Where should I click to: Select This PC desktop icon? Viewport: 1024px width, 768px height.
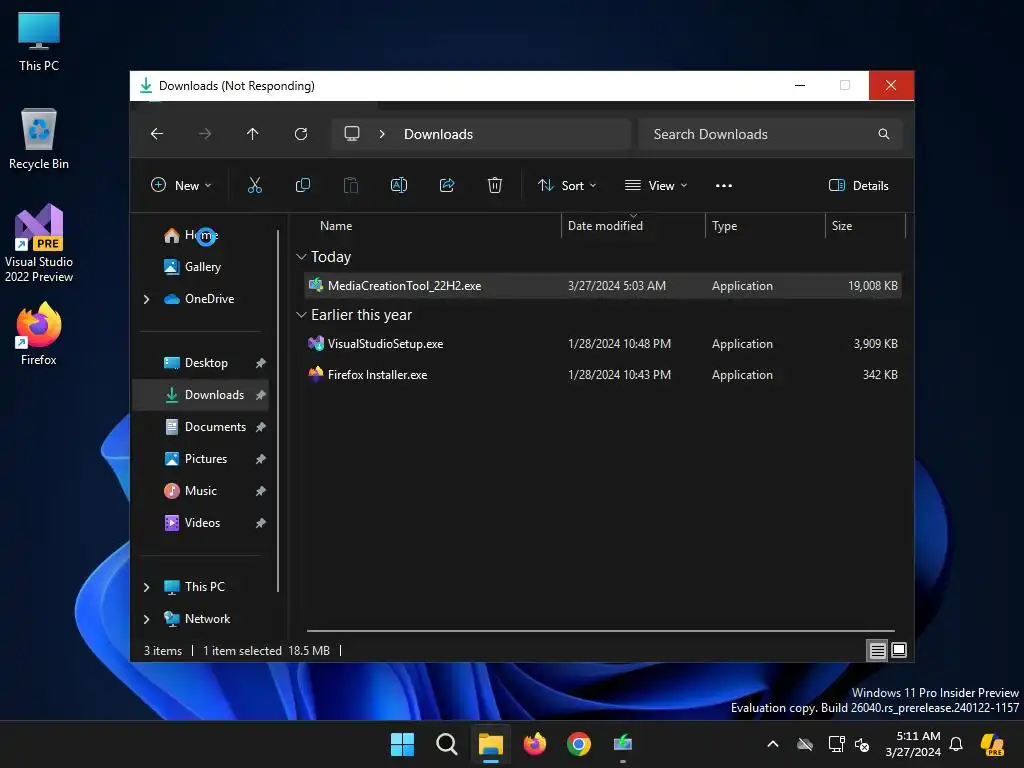pyautogui.click(x=39, y=42)
